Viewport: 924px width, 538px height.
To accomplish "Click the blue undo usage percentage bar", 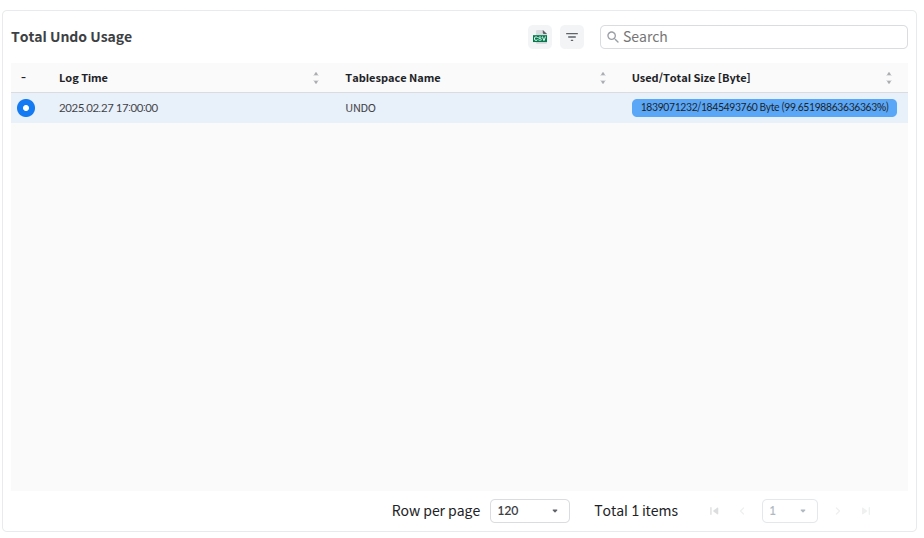I will pos(764,108).
